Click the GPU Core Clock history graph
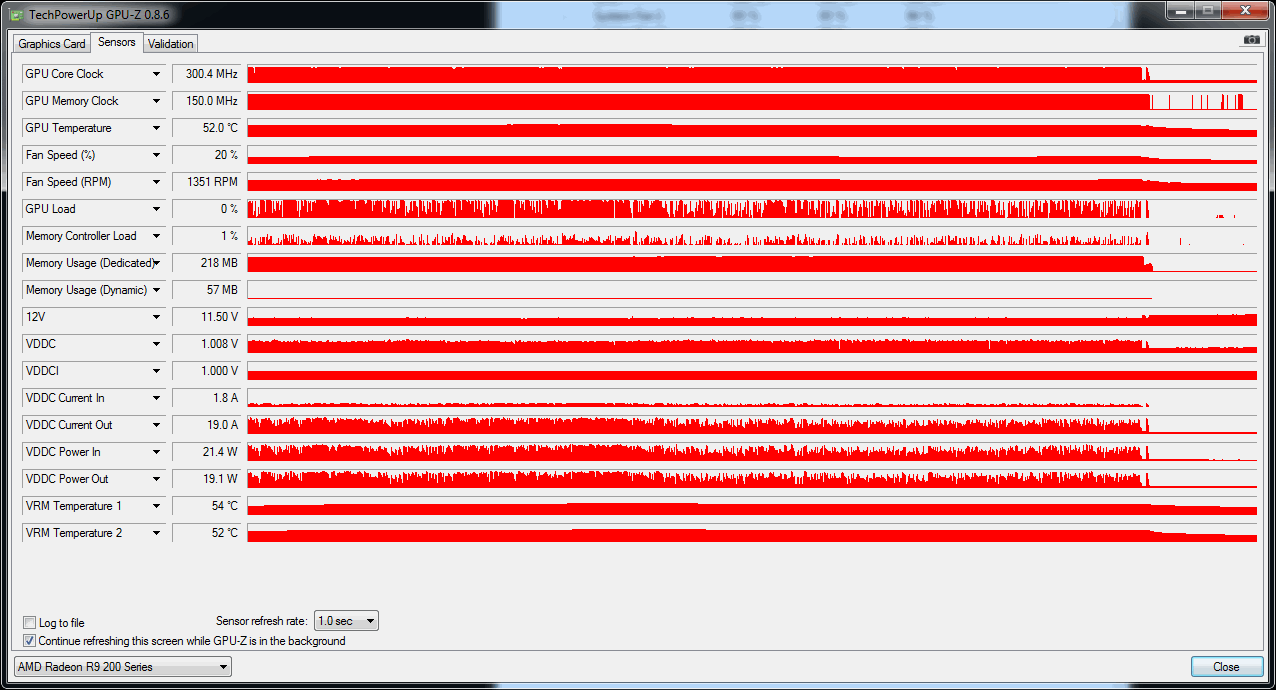Screen dimensions: 1276x690 (x=752, y=74)
